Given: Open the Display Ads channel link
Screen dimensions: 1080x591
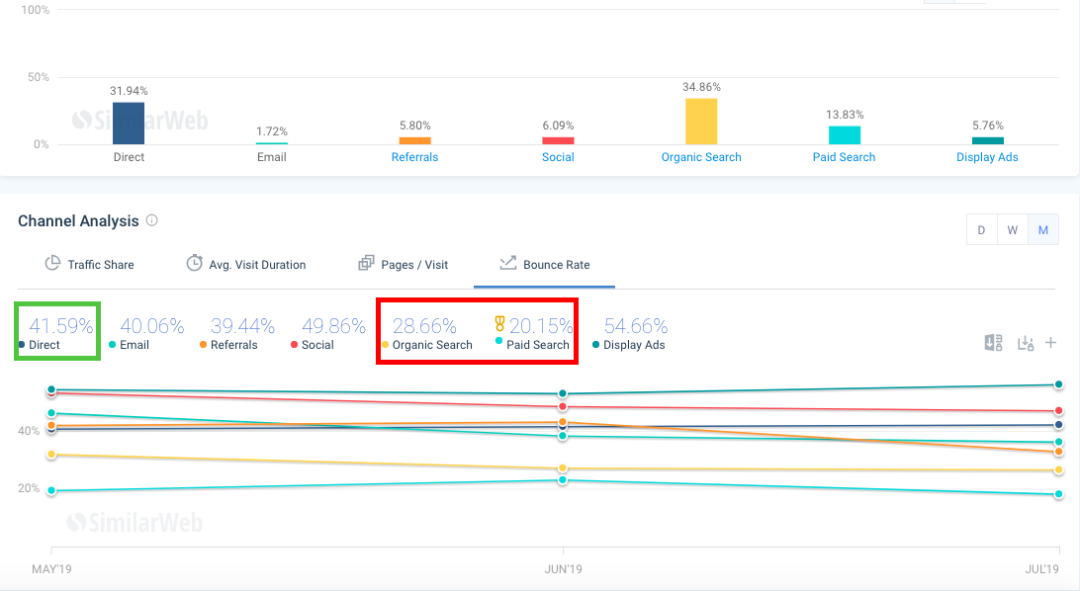Looking at the screenshot, I should tap(987, 157).
